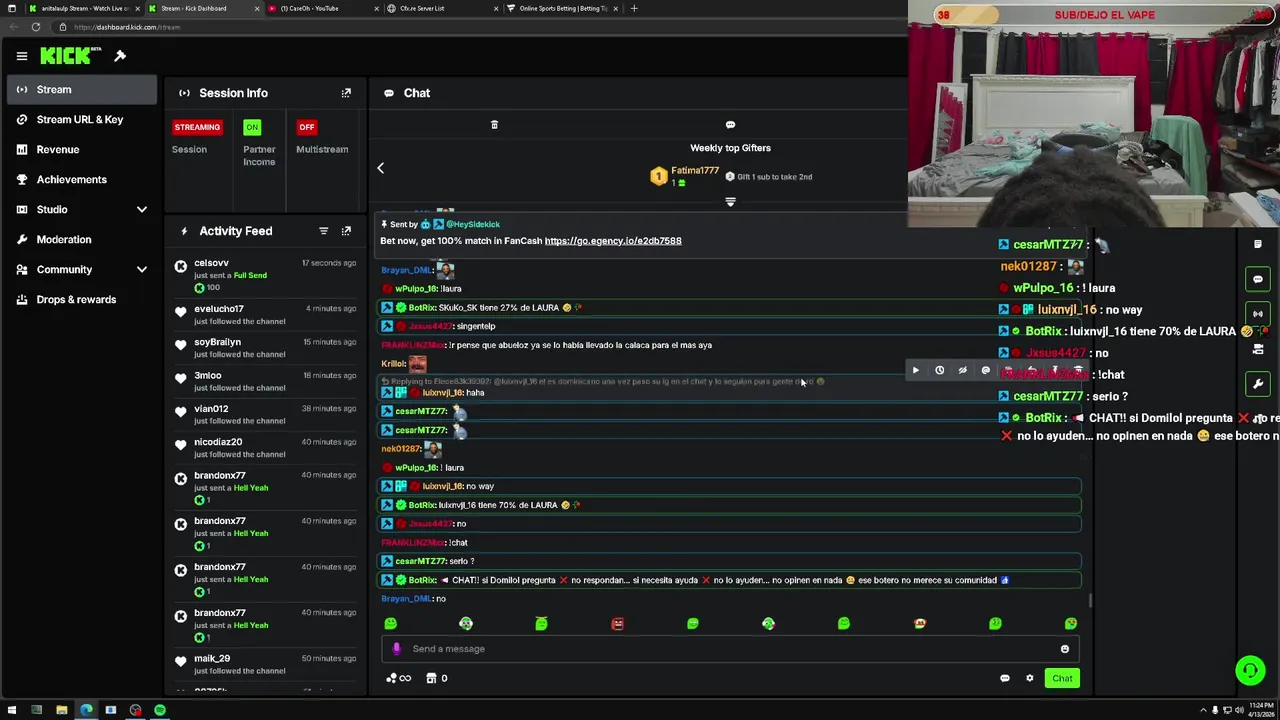Expand the Studio sidebar section

(142, 210)
